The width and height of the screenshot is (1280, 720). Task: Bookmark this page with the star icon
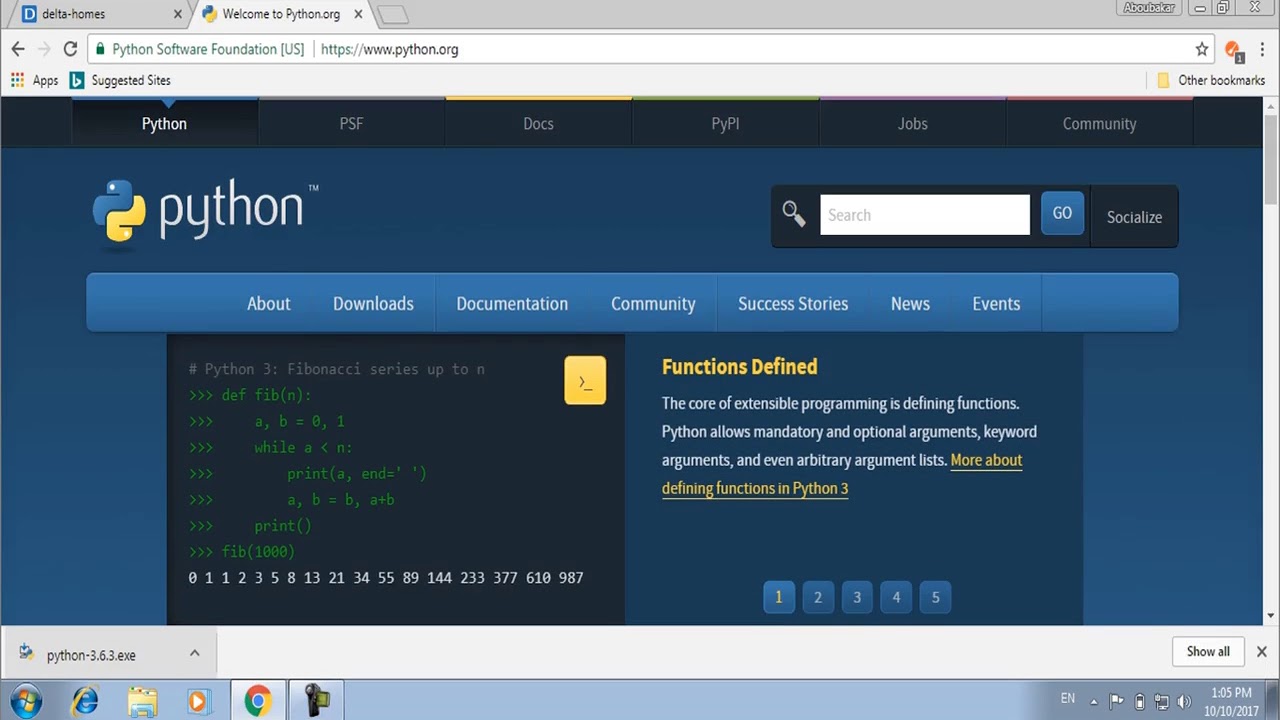pyautogui.click(x=1202, y=49)
